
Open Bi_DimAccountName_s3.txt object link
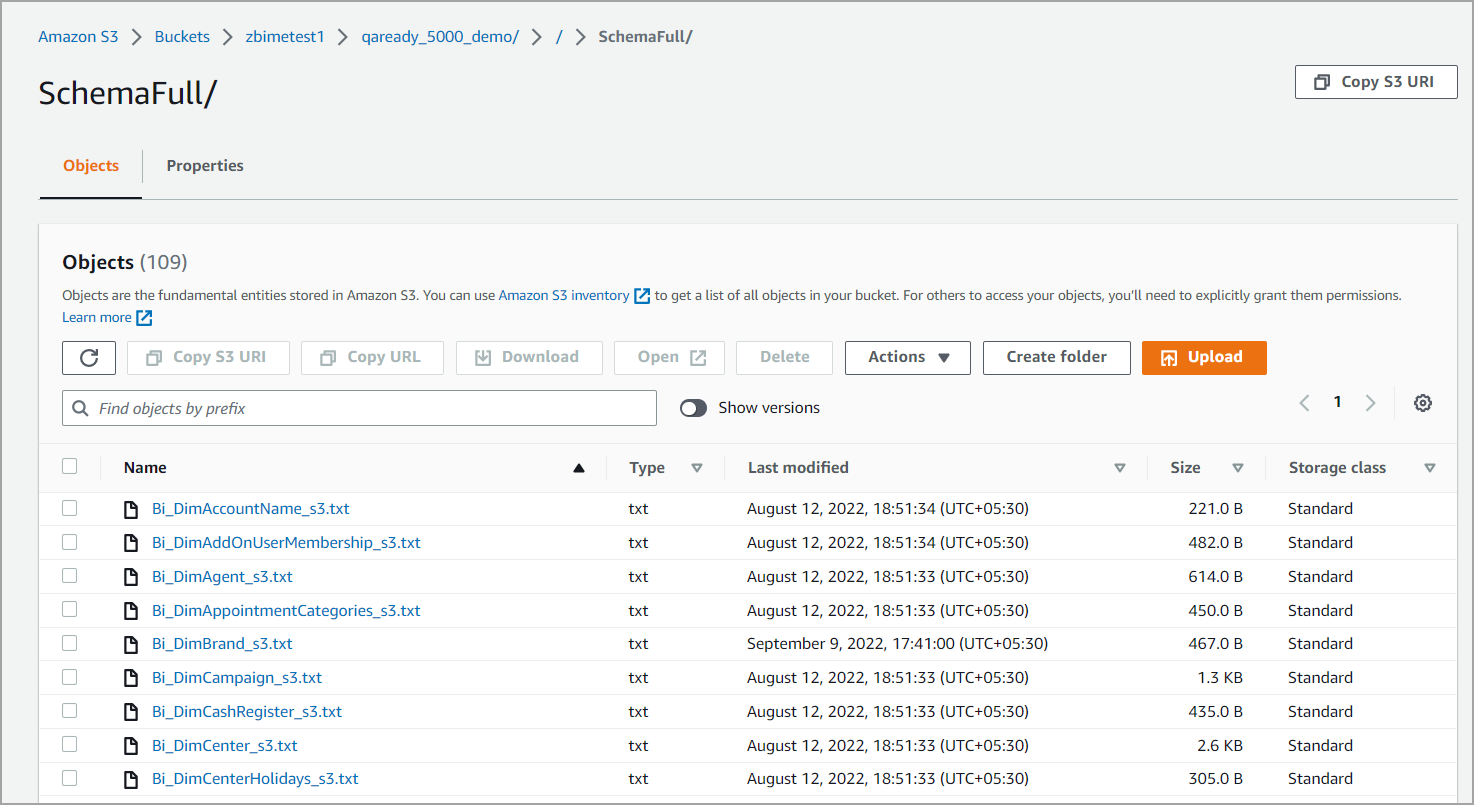pyautogui.click(x=251, y=509)
